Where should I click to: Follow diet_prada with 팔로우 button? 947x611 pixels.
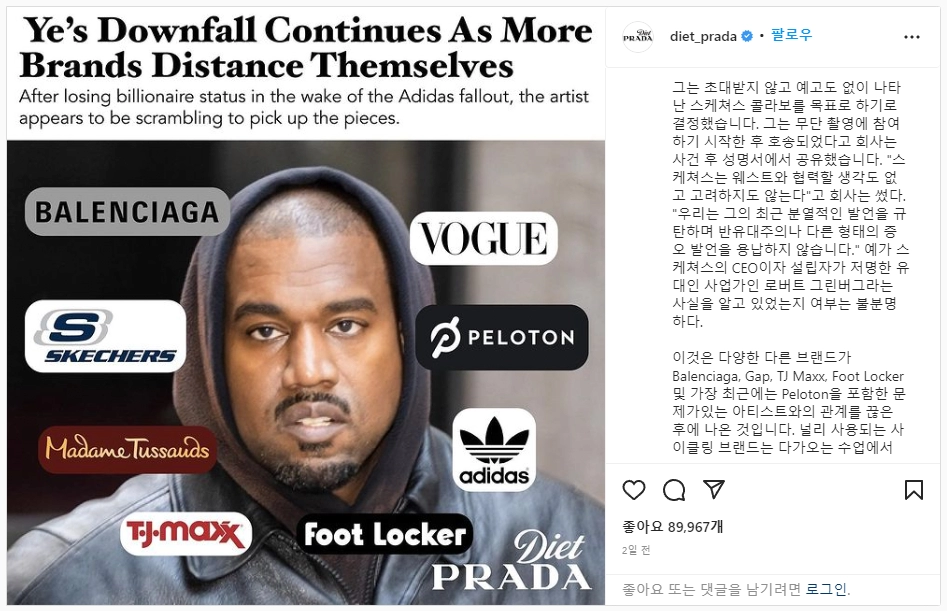[791, 35]
